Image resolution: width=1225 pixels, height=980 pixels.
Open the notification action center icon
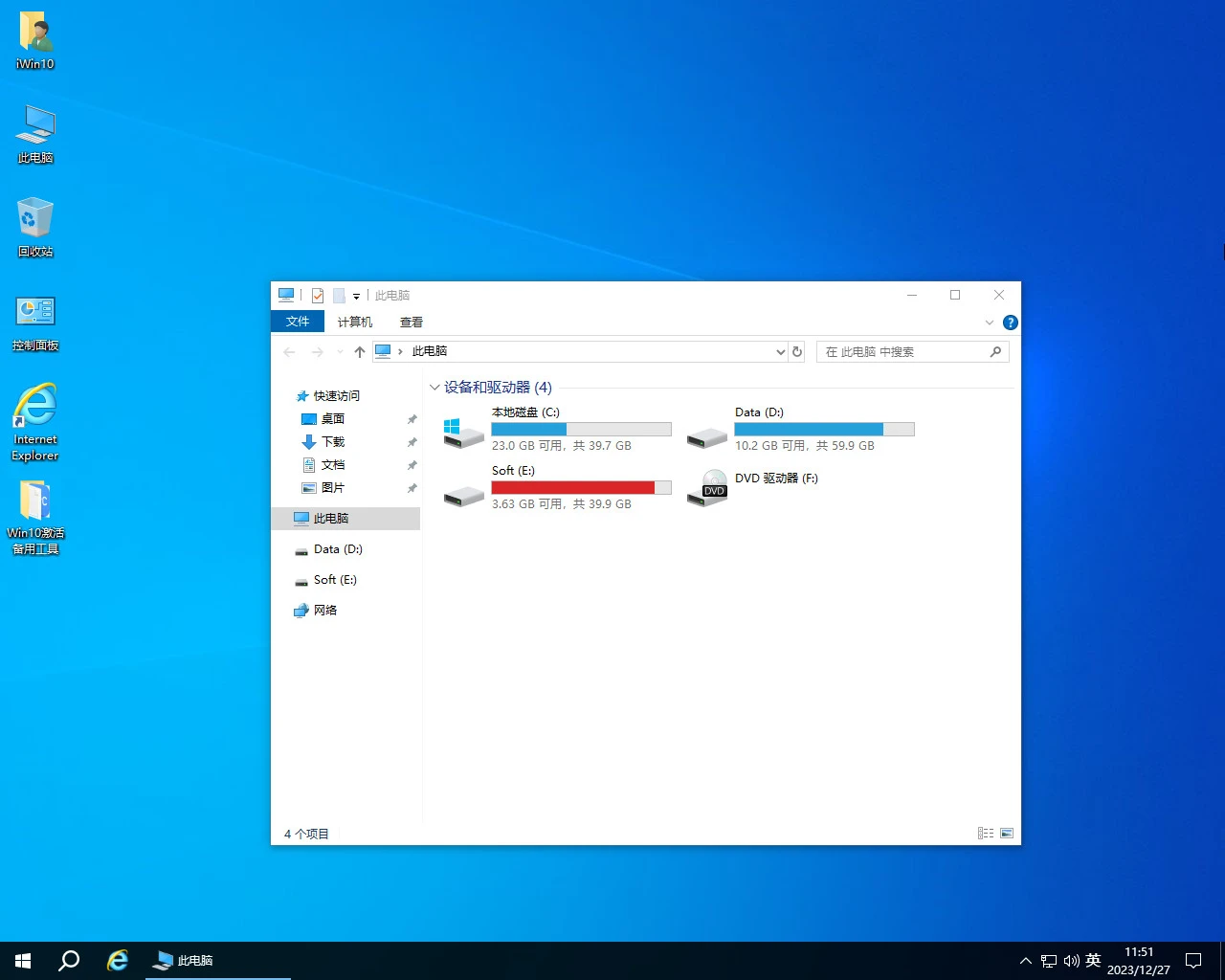pyautogui.click(x=1193, y=961)
